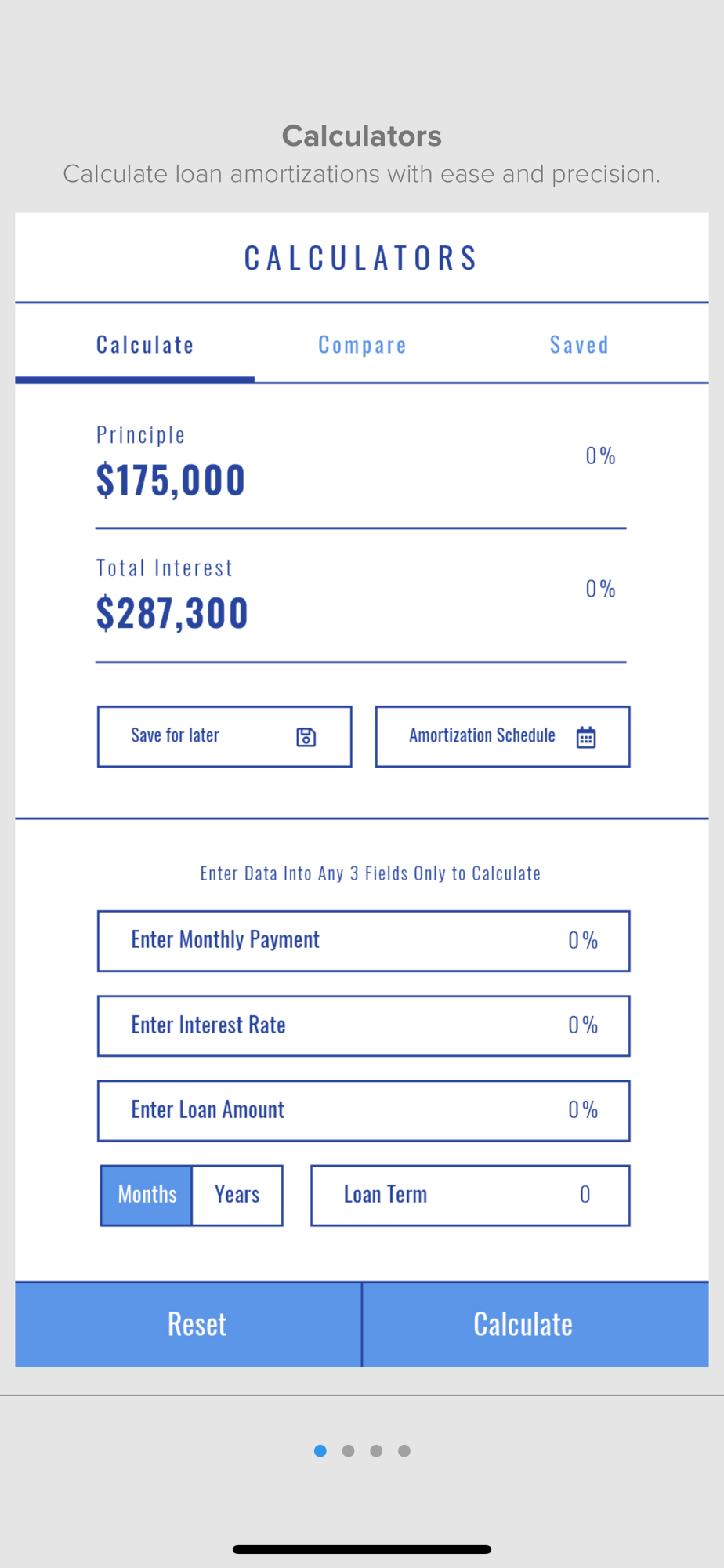The image size is (724, 1568).
Task: Go to the second page dot
Action: tap(348, 1451)
